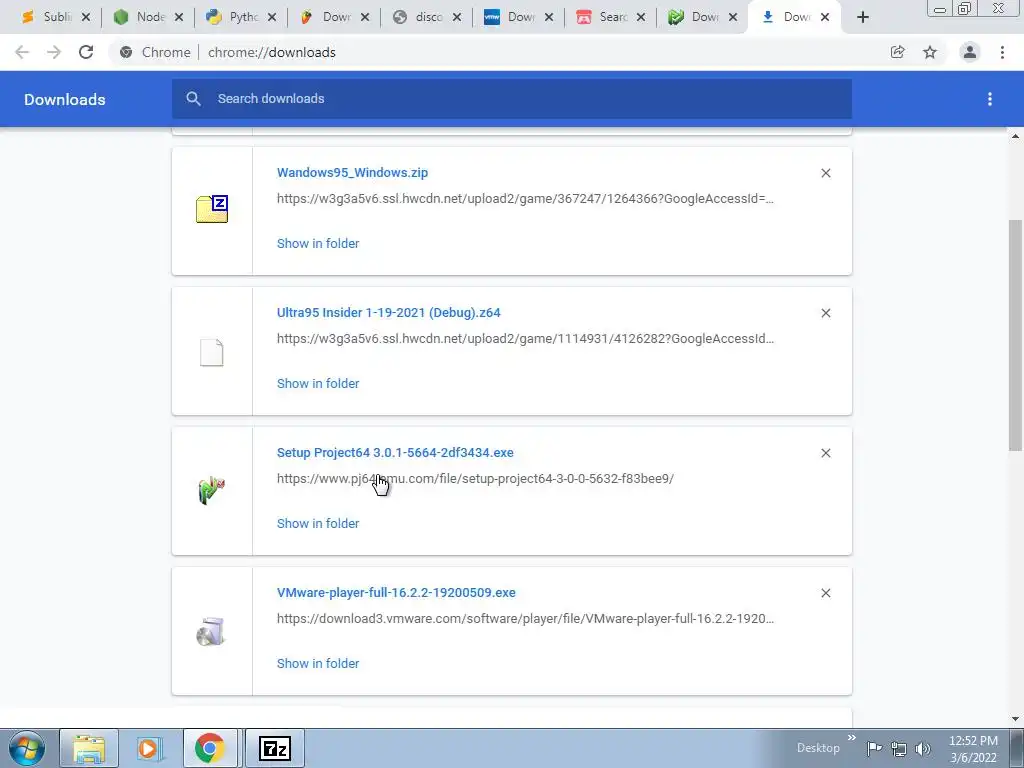This screenshot has width=1024, height=768.
Task: Click the VMware installer icon
Action: (211, 632)
